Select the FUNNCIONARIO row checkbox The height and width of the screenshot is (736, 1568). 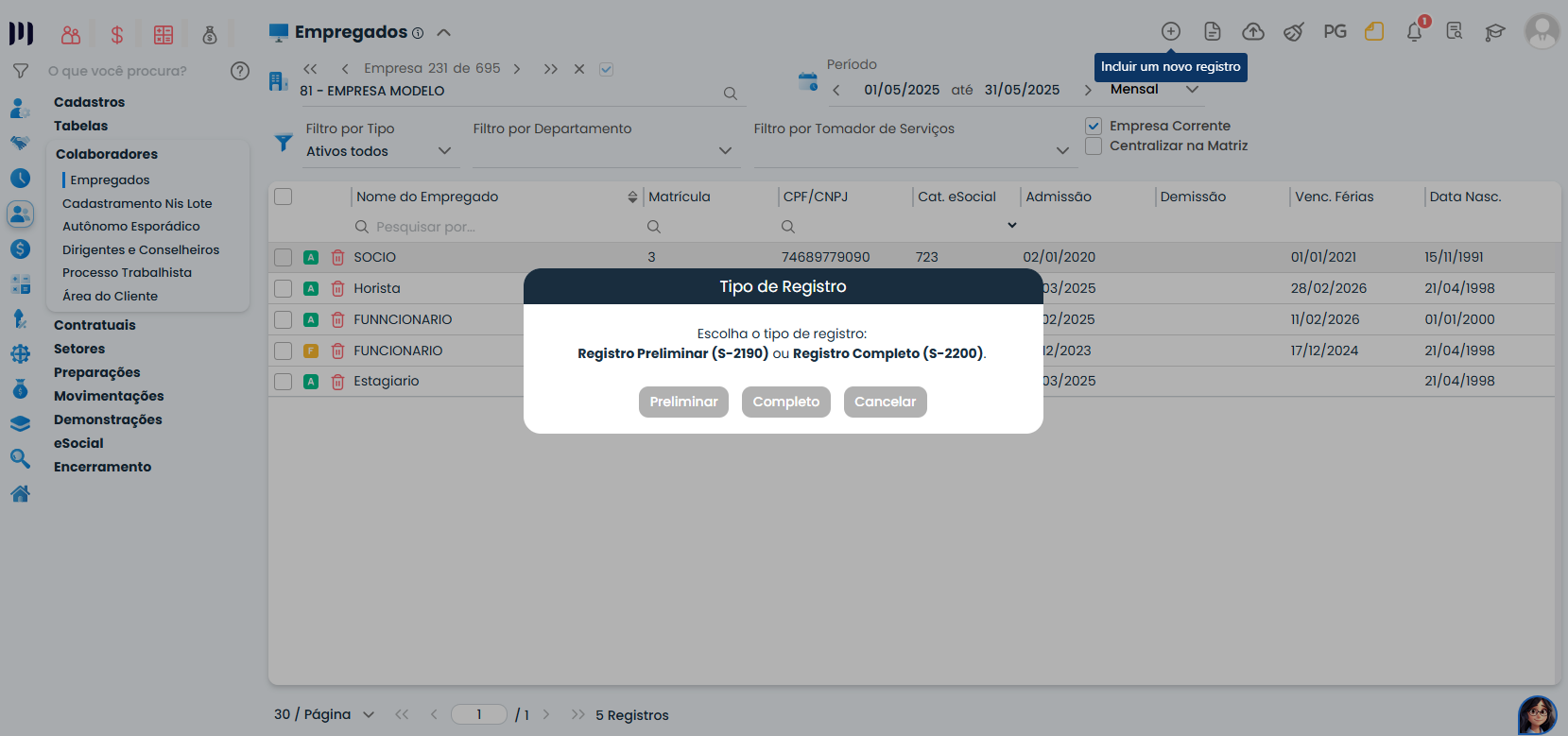[283, 319]
